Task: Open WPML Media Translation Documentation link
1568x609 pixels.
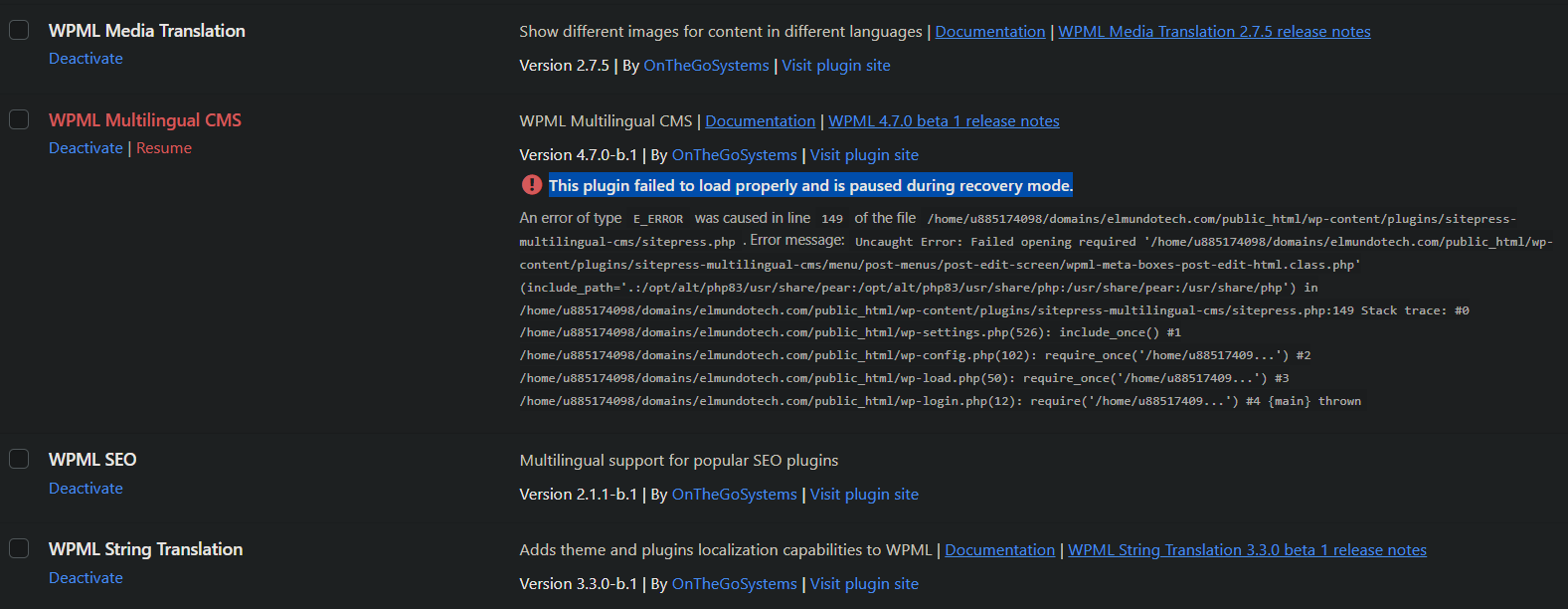Action: point(990,32)
